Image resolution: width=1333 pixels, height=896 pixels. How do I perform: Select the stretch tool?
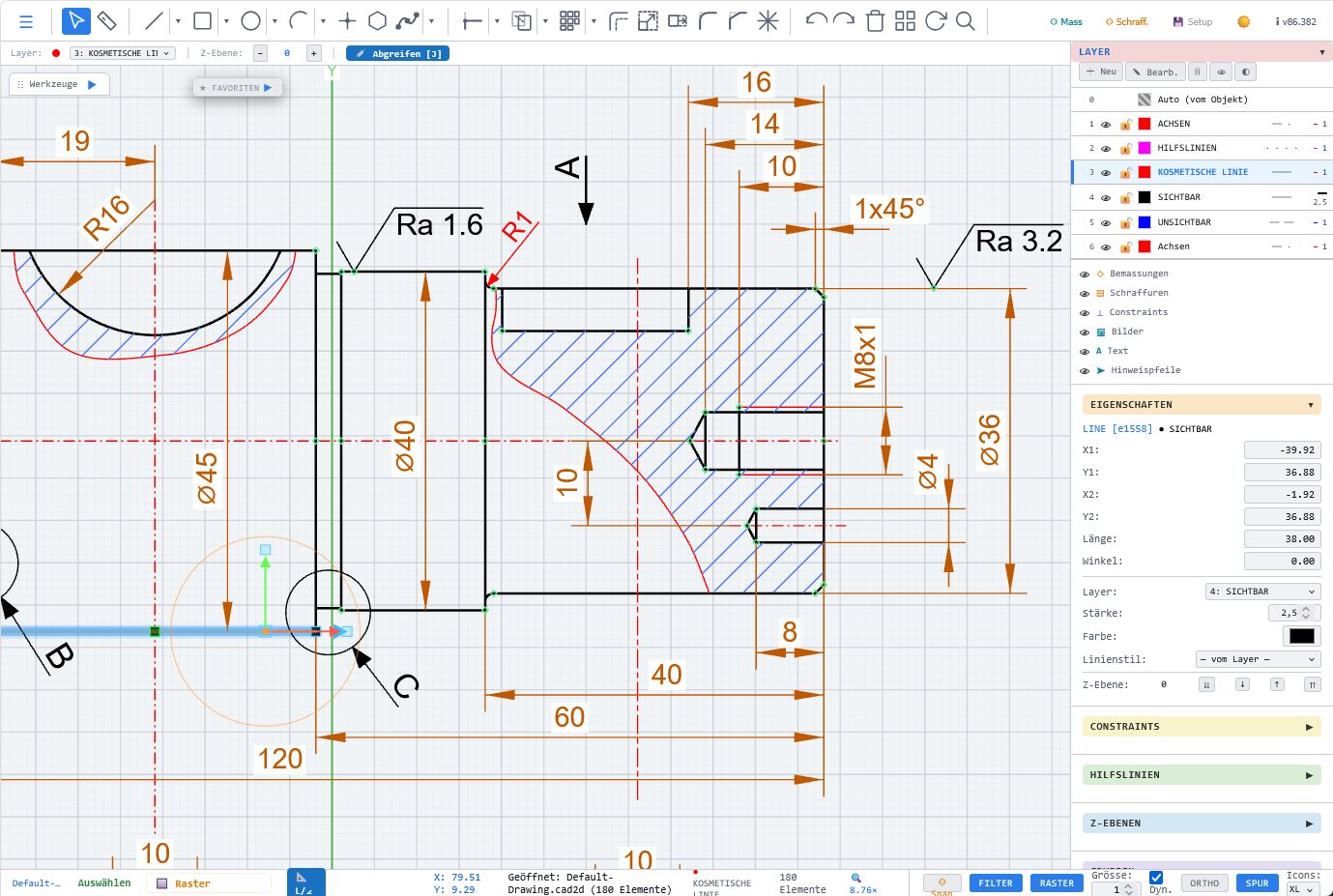pos(678,21)
